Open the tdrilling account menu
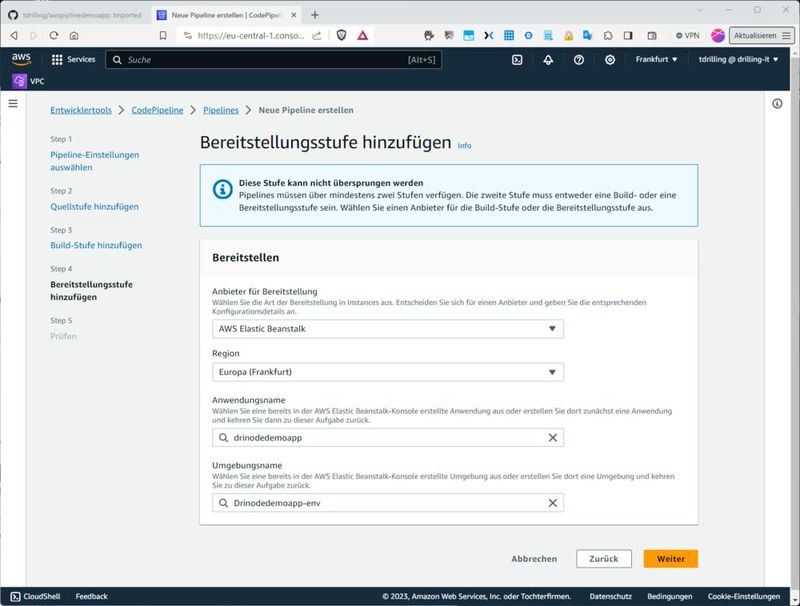This screenshot has width=800, height=606. coord(738,60)
